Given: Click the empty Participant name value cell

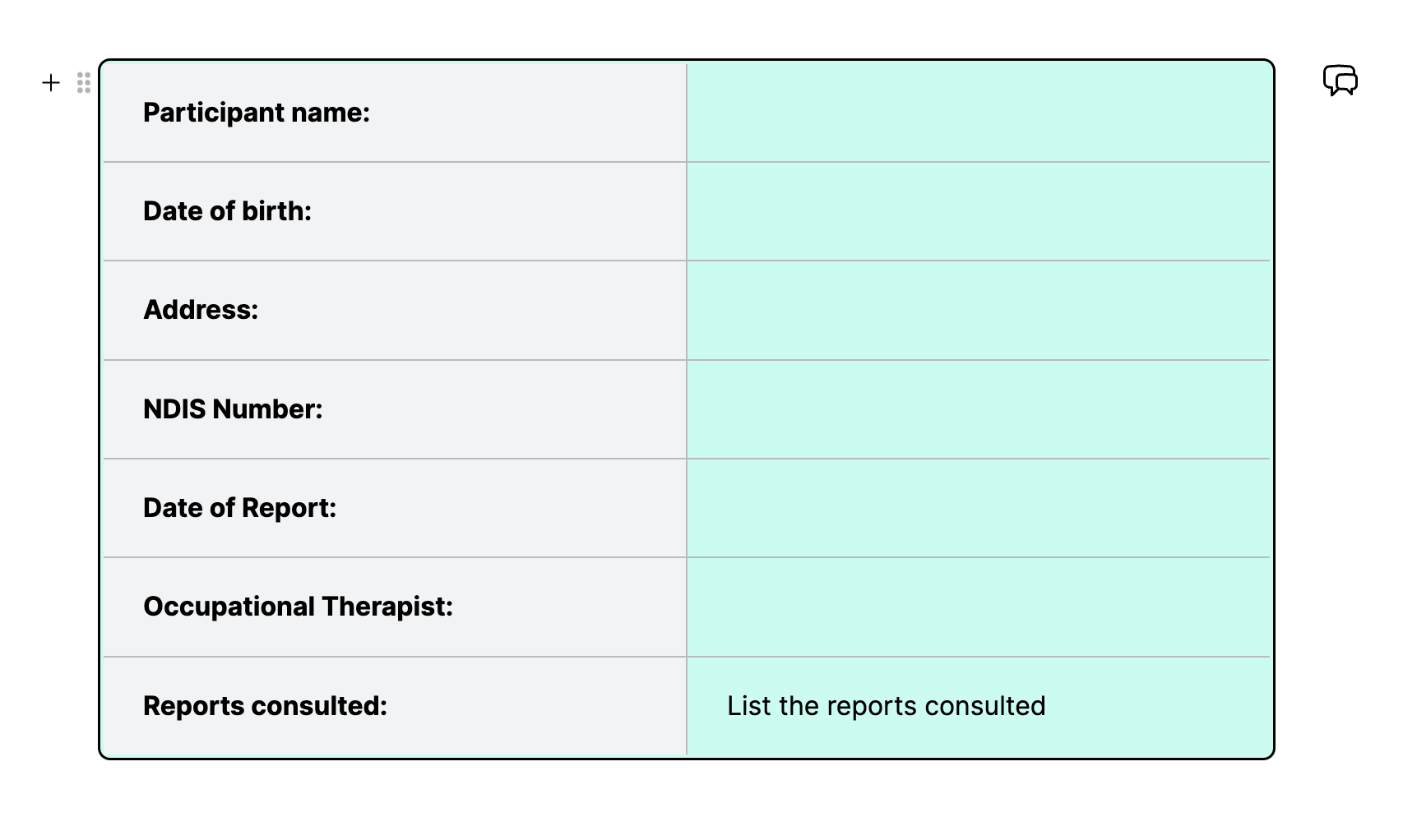Looking at the screenshot, I should [x=978, y=113].
